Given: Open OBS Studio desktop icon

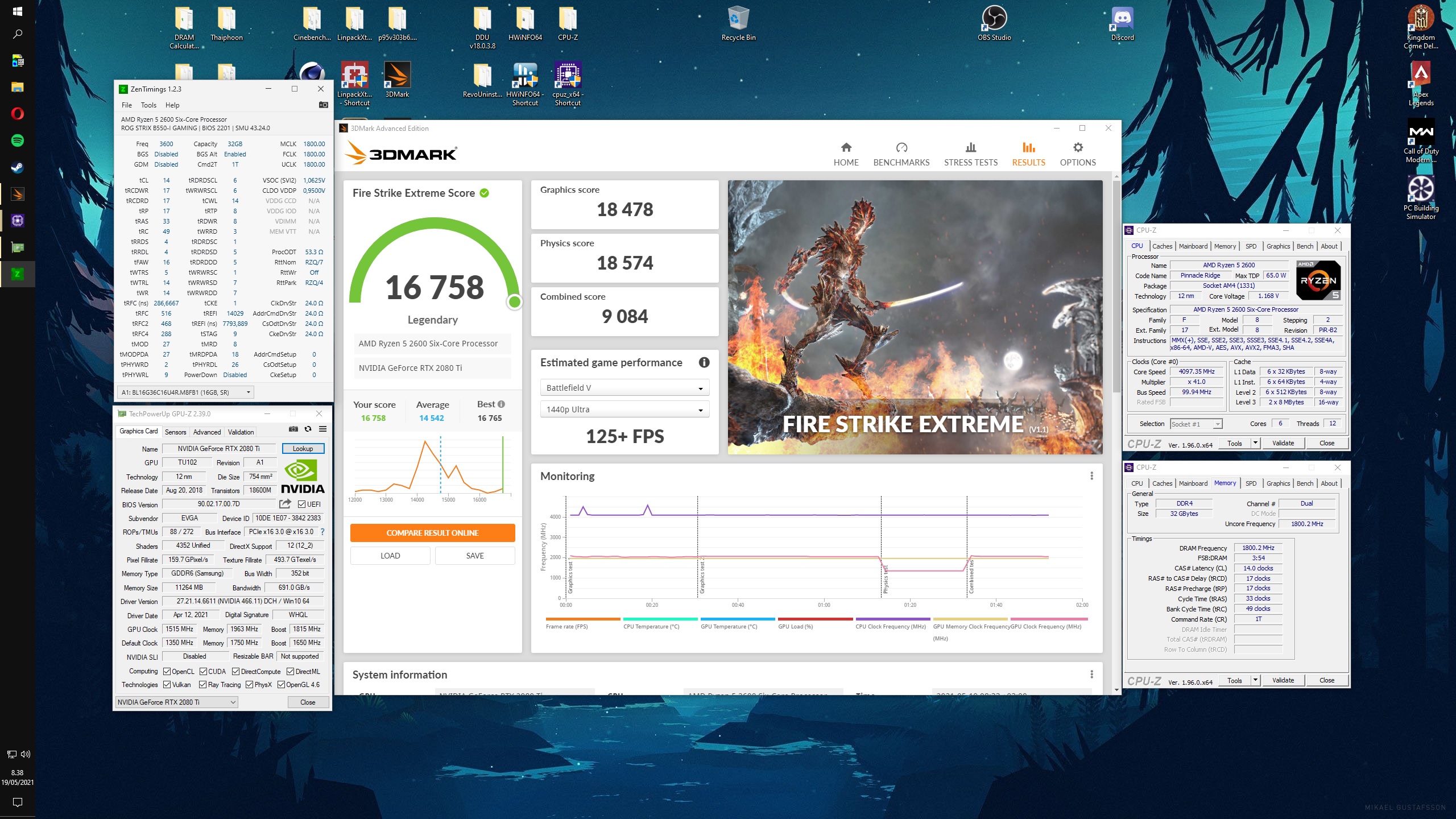Looking at the screenshot, I should [994, 24].
